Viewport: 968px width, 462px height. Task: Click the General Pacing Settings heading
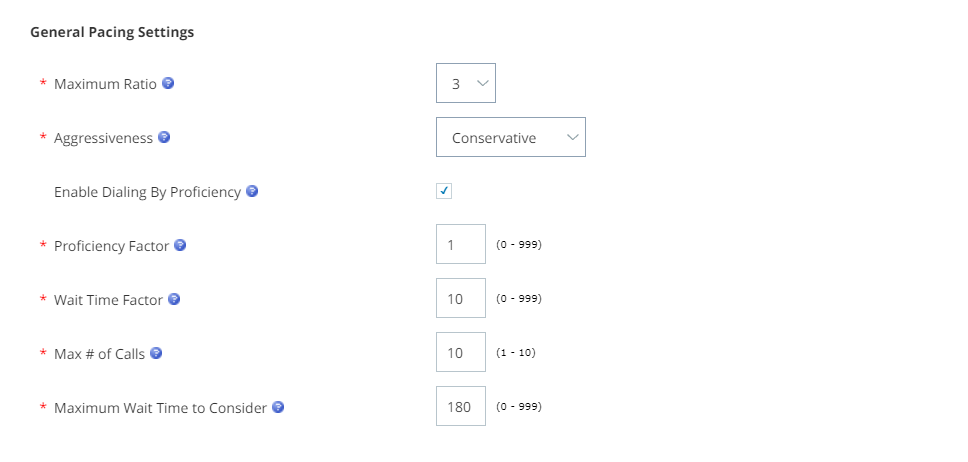coord(112,32)
